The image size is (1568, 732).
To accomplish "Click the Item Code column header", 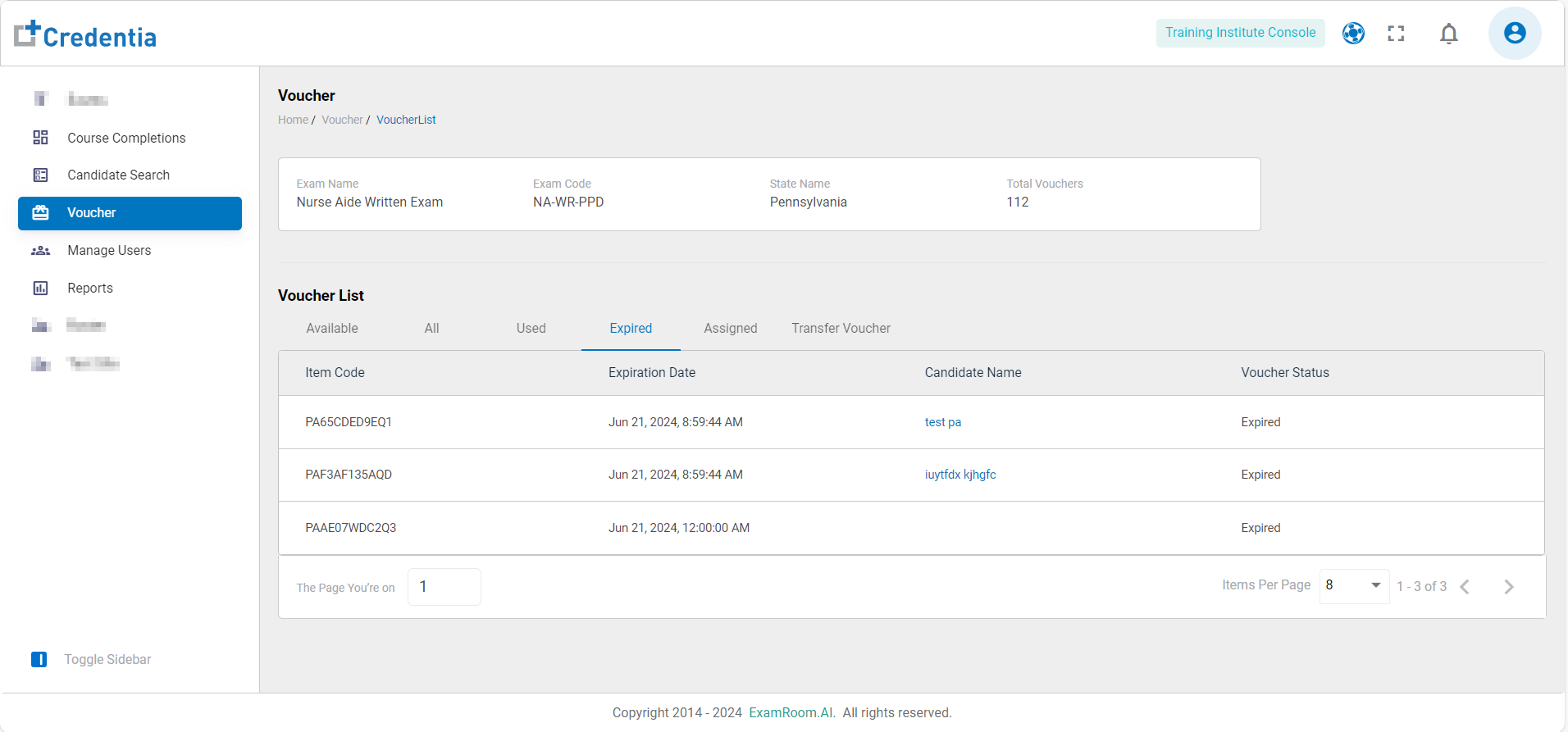I will pos(335,373).
